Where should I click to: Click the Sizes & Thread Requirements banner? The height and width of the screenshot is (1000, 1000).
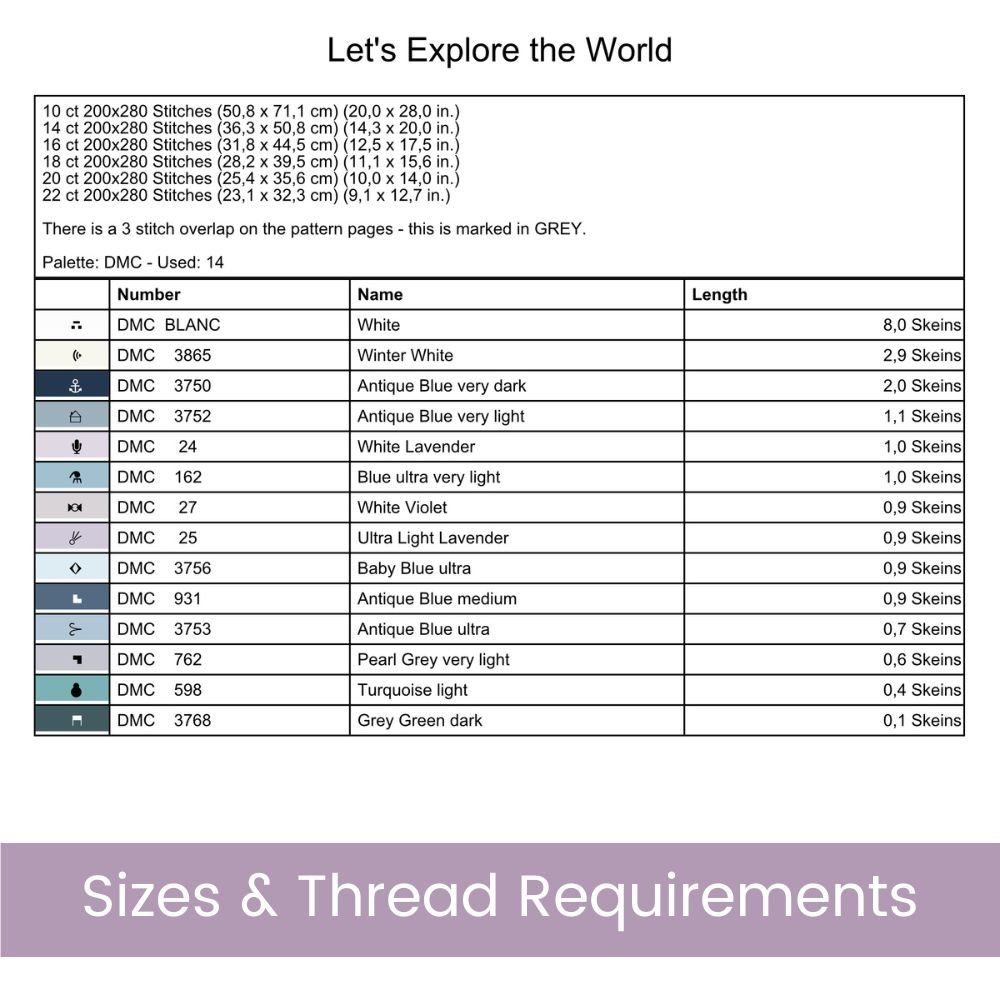coord(500,899)
